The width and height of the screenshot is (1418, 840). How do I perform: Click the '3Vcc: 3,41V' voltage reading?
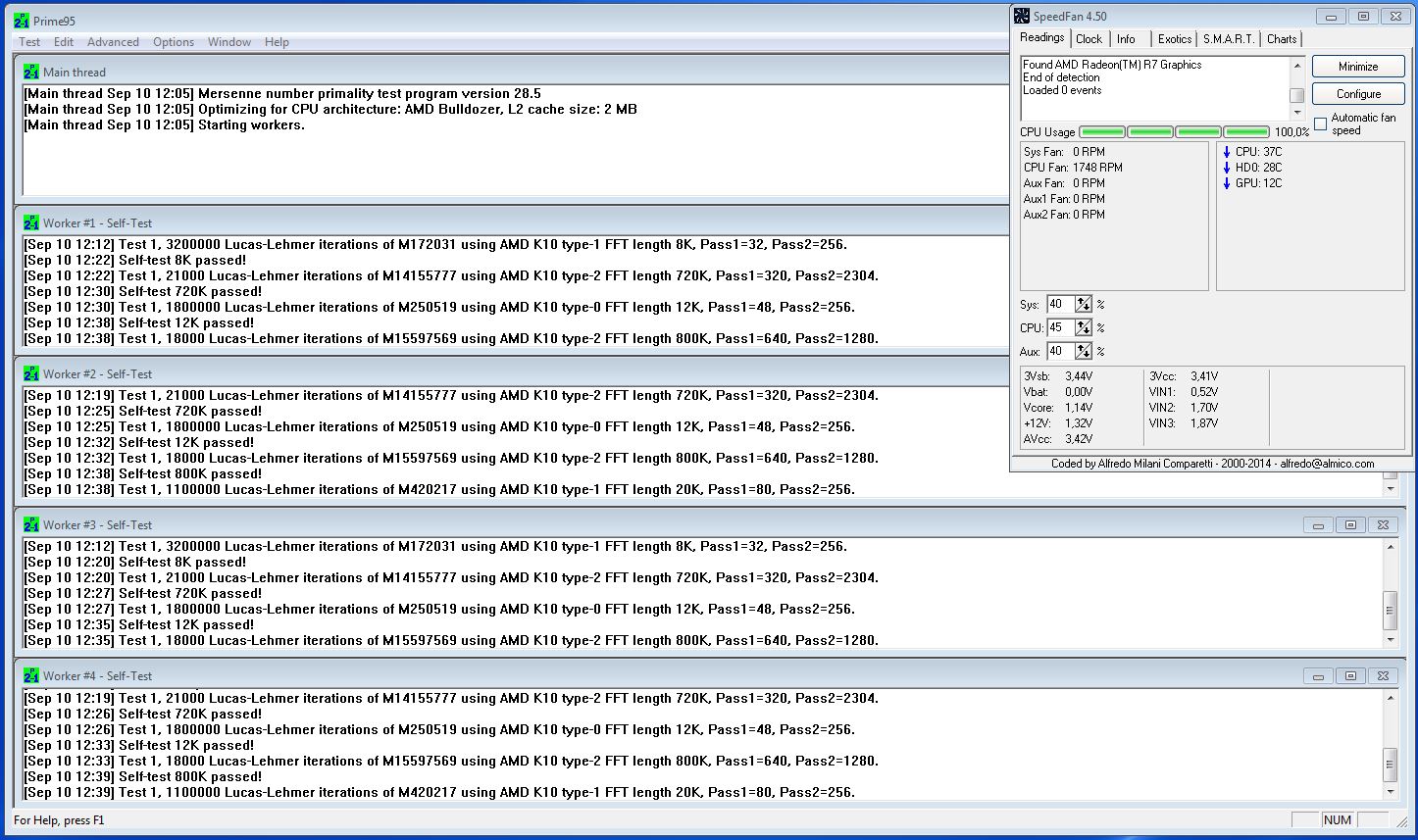pyautogui.click(x=1184, y=376)
